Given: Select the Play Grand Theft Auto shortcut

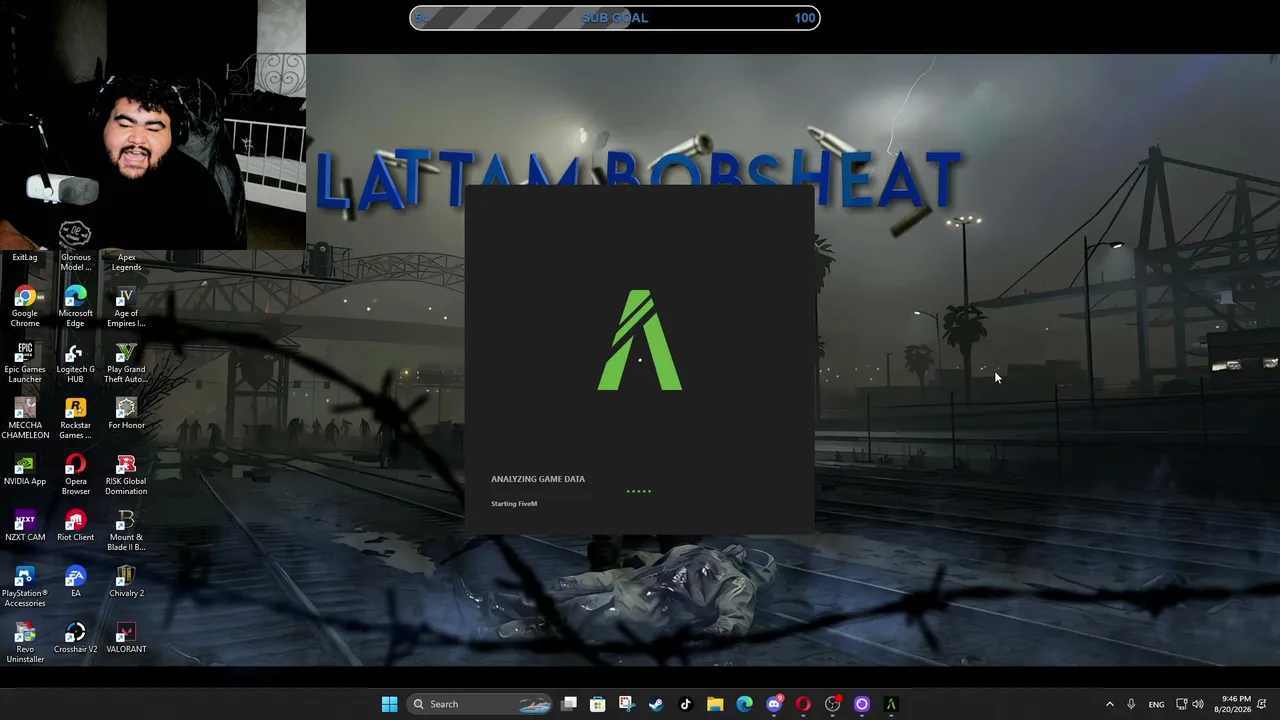Looking at the screenshot, I should point(126,363).
